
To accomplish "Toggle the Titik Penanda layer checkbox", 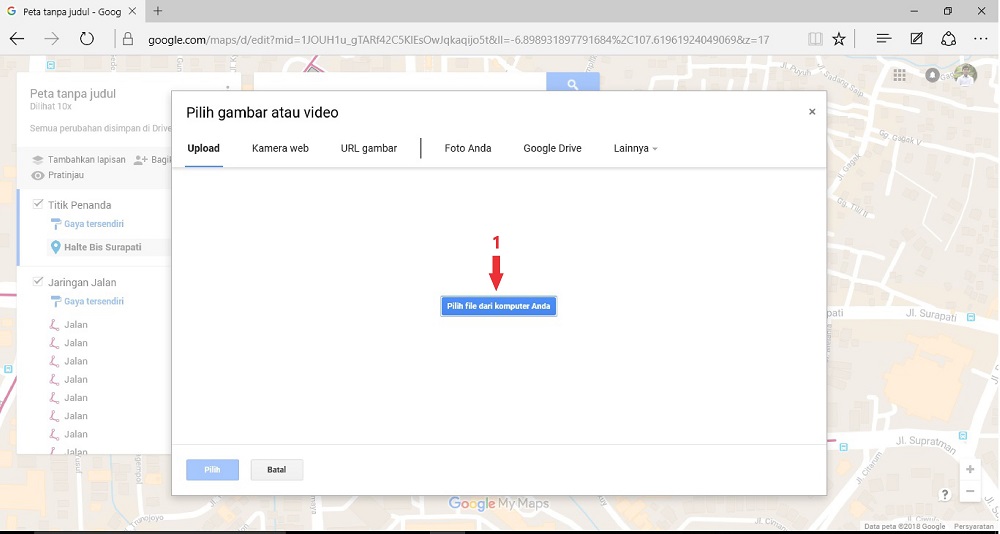I will point(38,204).
